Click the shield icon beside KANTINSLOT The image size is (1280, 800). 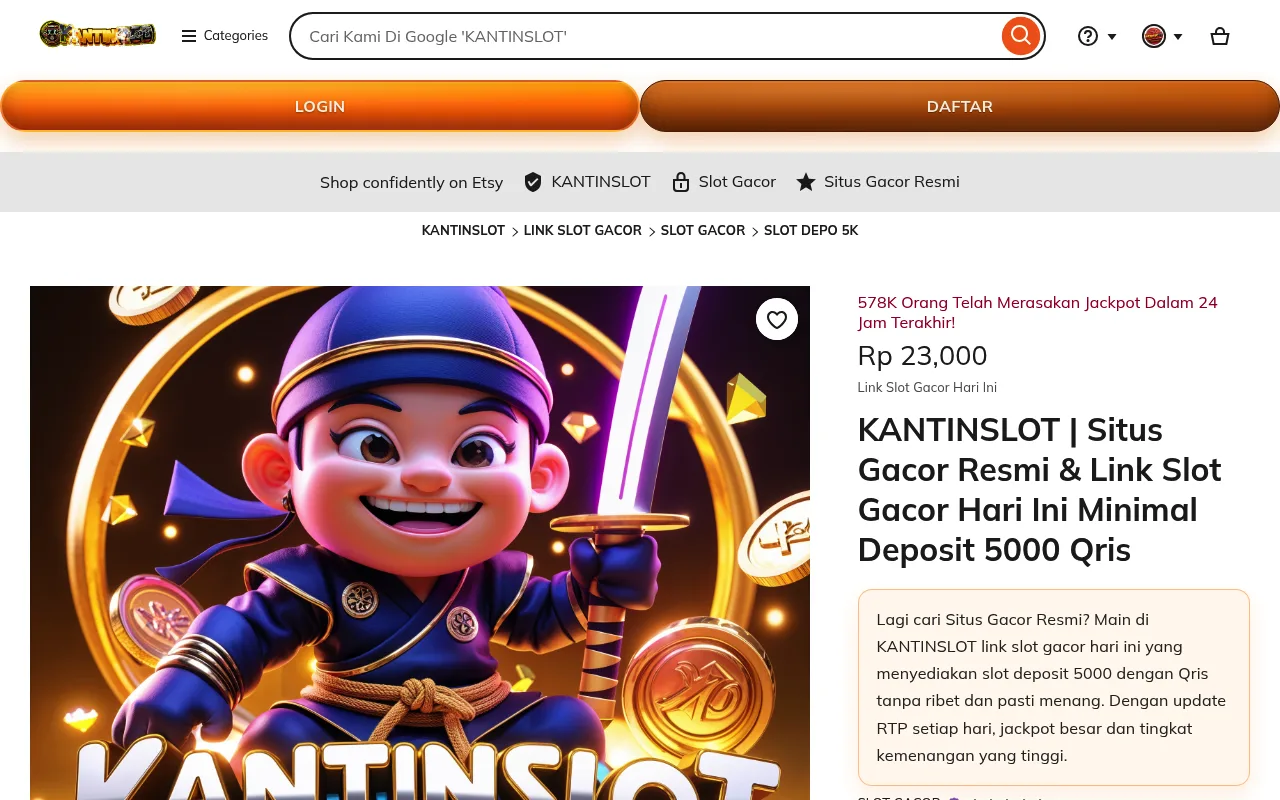click(533, 182)
